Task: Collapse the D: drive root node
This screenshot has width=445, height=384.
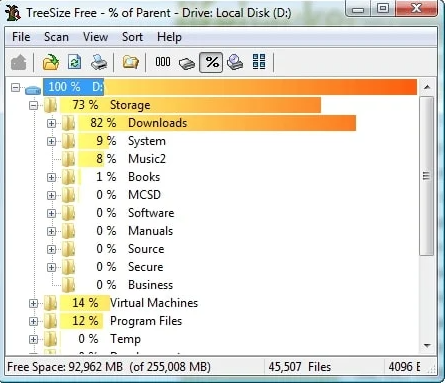Action: click(15, 88)
